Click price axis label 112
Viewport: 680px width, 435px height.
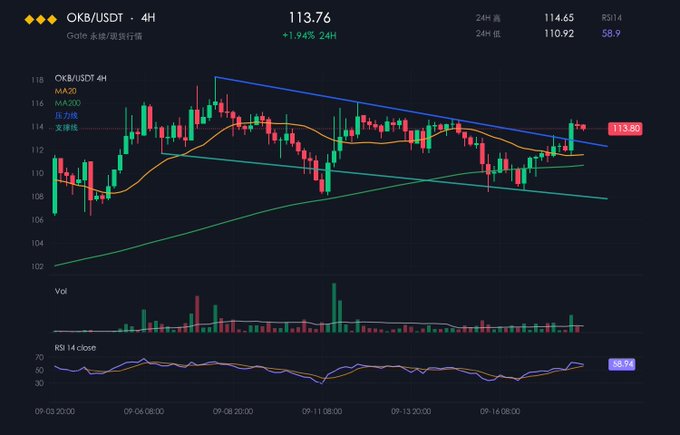pos(37,150)
